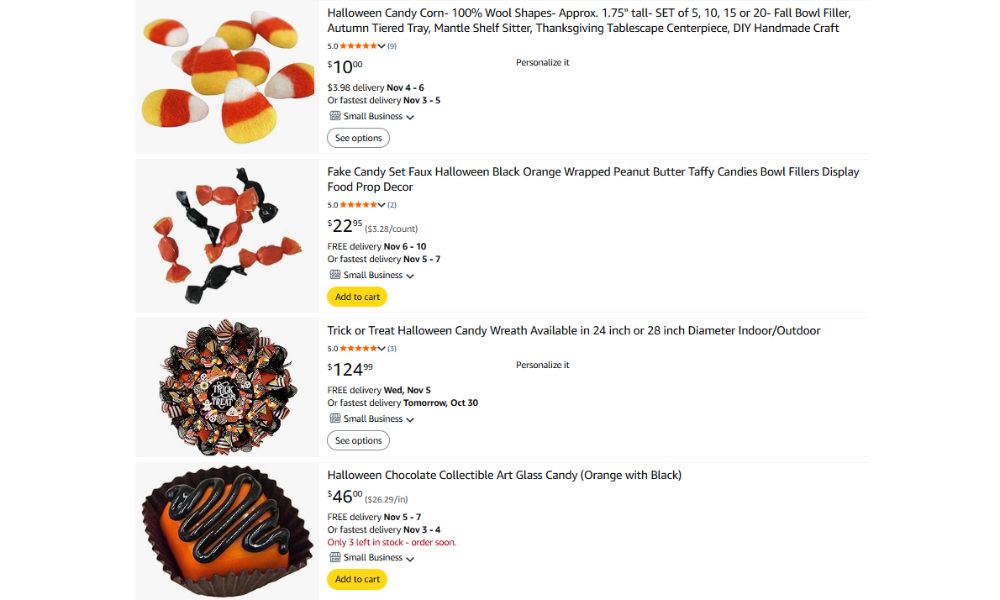Click the Small Business storefront icon for the candy wreath
Viewport: 1000px width, 600px height.
tap(334, 419)
